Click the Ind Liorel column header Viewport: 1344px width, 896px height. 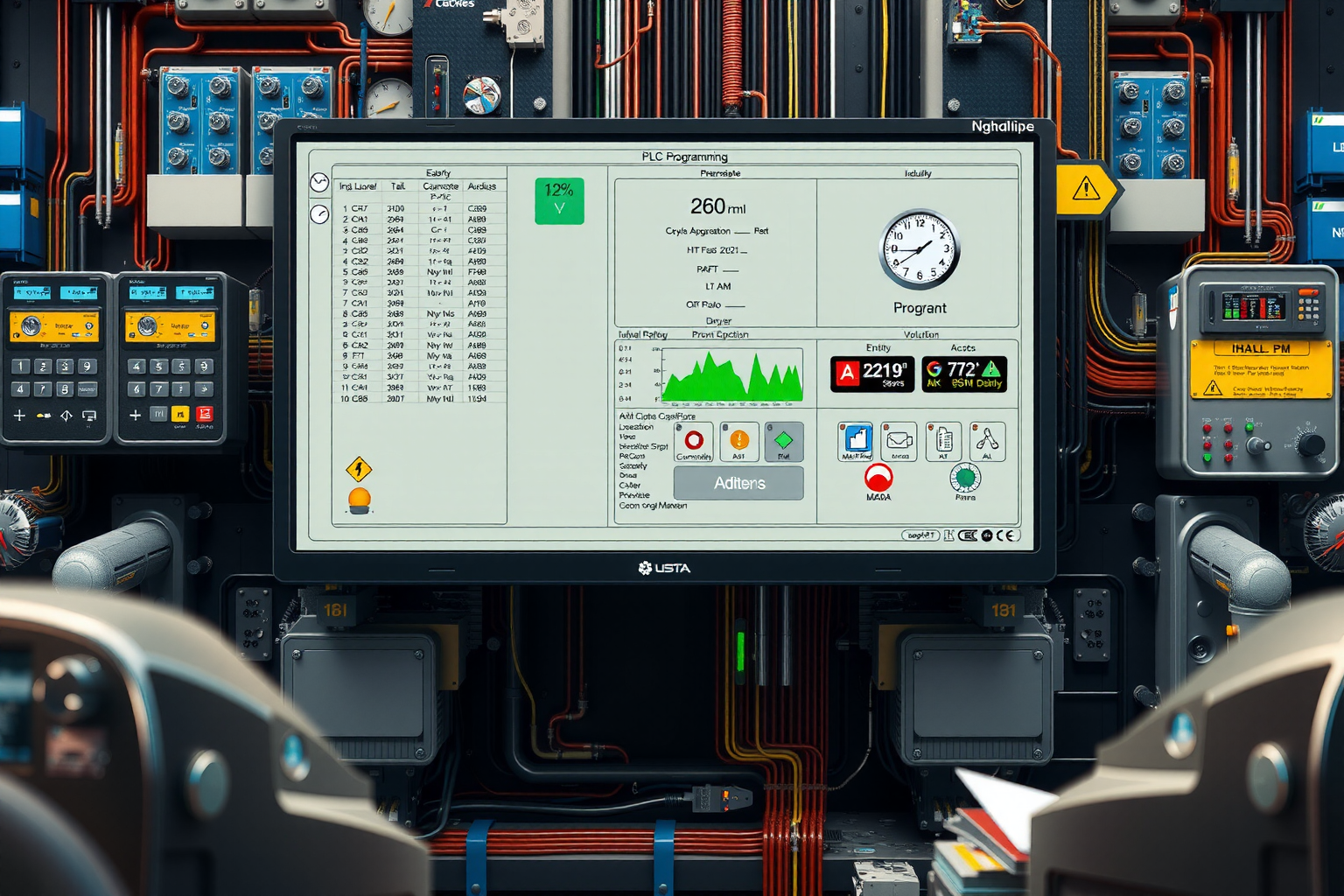click(358, 186)
